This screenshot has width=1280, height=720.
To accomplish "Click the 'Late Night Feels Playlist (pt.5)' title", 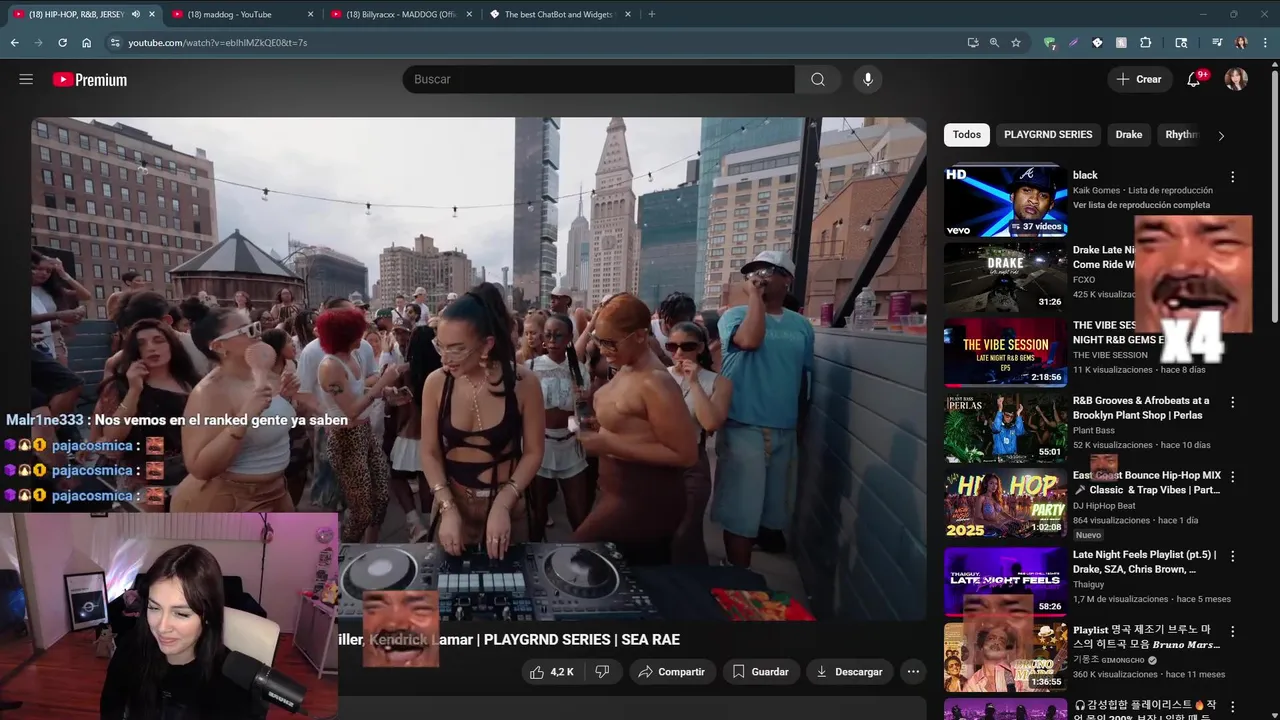I will click(x=1144, y=562).
